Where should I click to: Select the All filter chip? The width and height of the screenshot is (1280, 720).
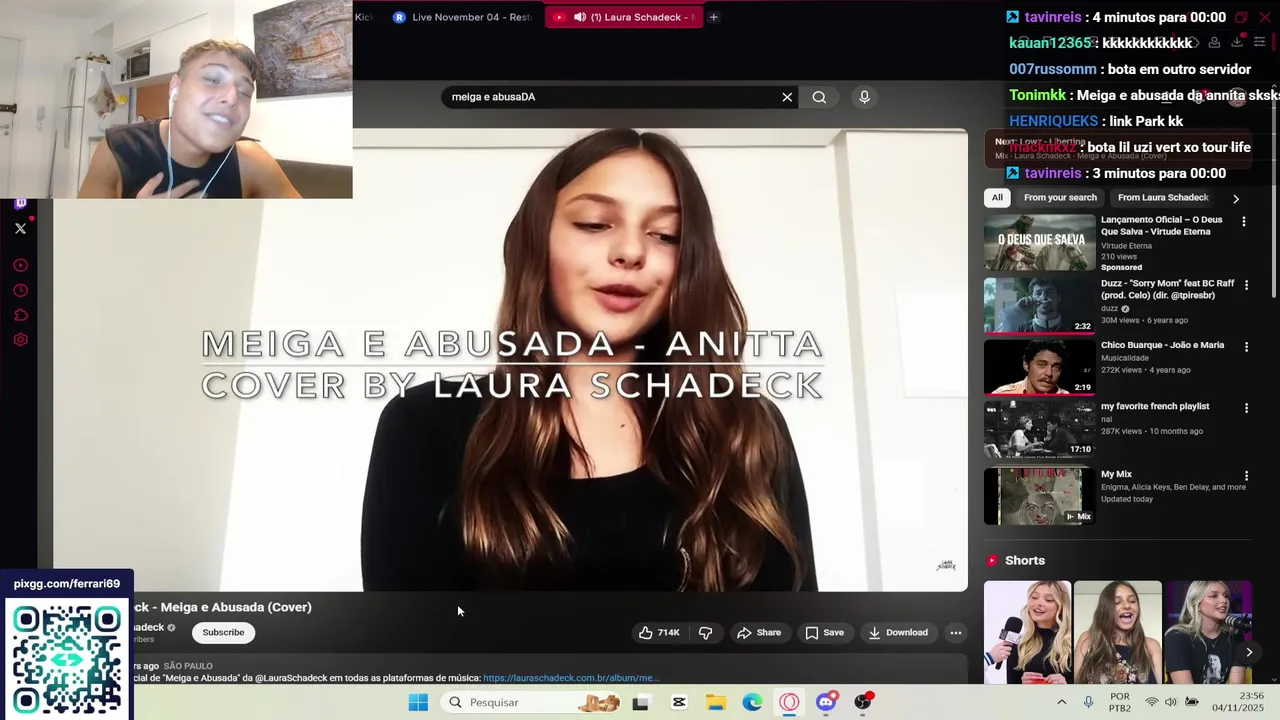(x=997, y=197)
